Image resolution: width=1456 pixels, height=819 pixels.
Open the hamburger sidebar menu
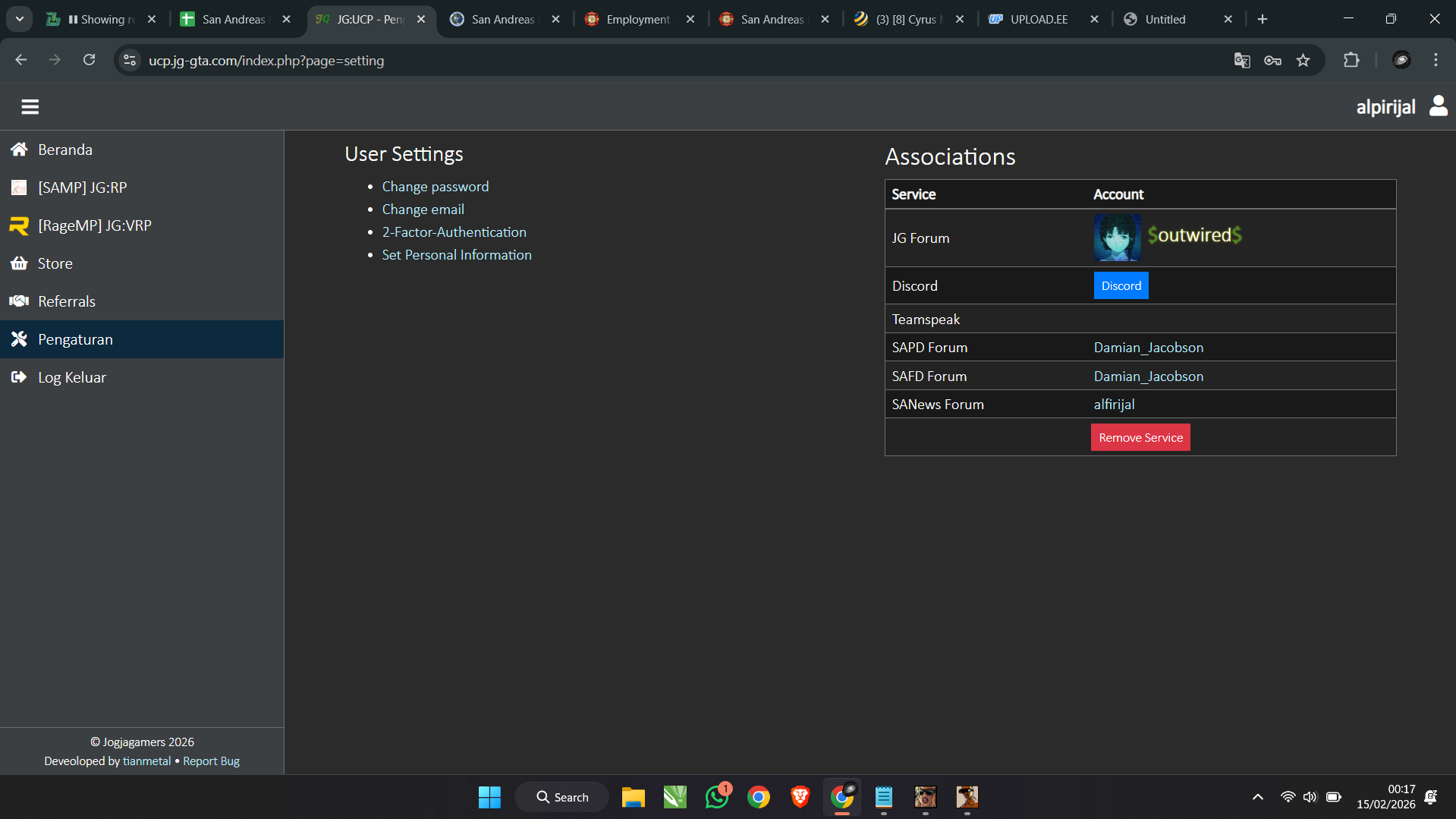coord(30,107)
